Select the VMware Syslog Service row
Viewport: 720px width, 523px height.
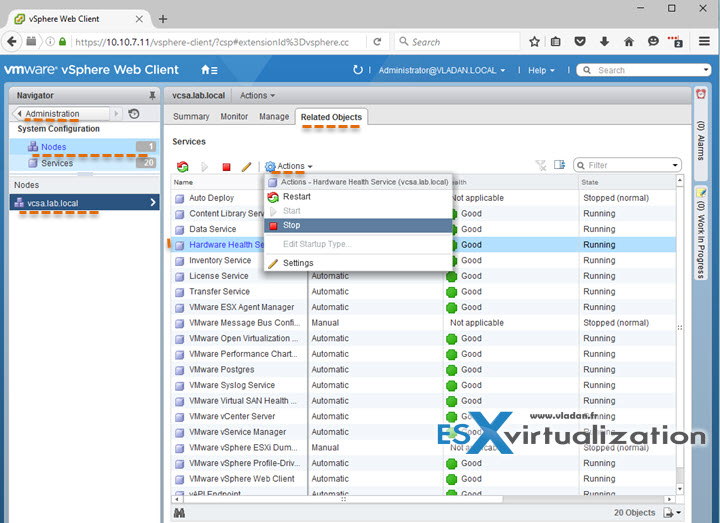[424, 385]
